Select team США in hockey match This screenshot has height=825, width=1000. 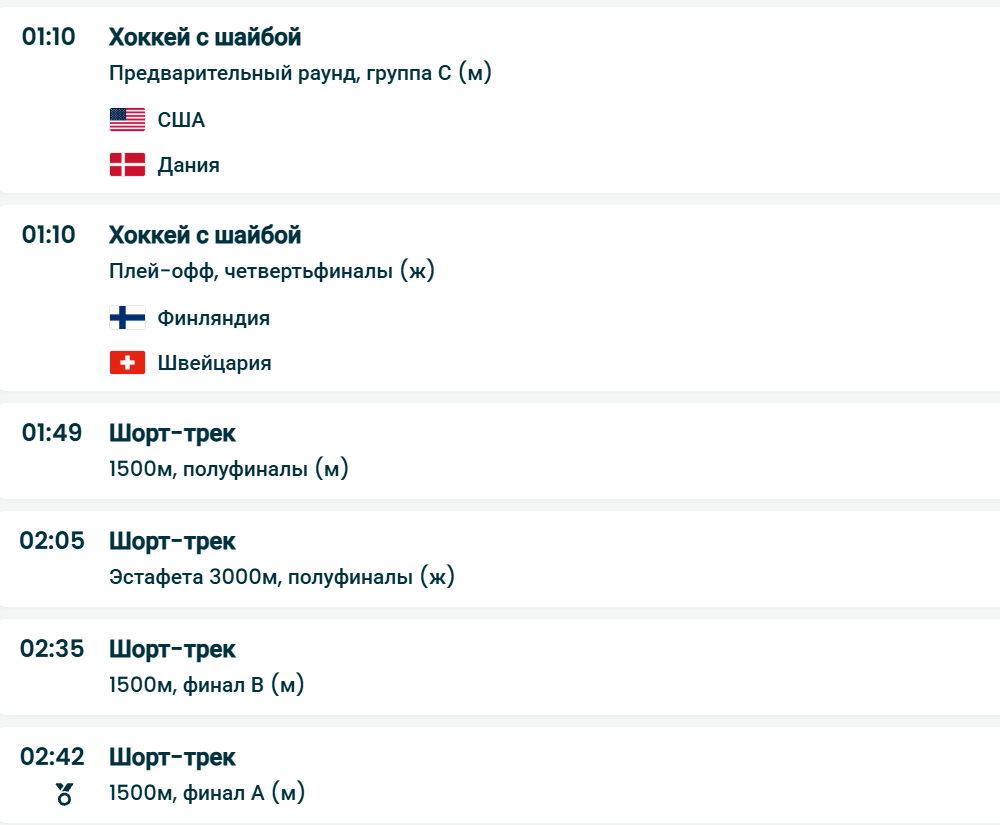(181, 120)
